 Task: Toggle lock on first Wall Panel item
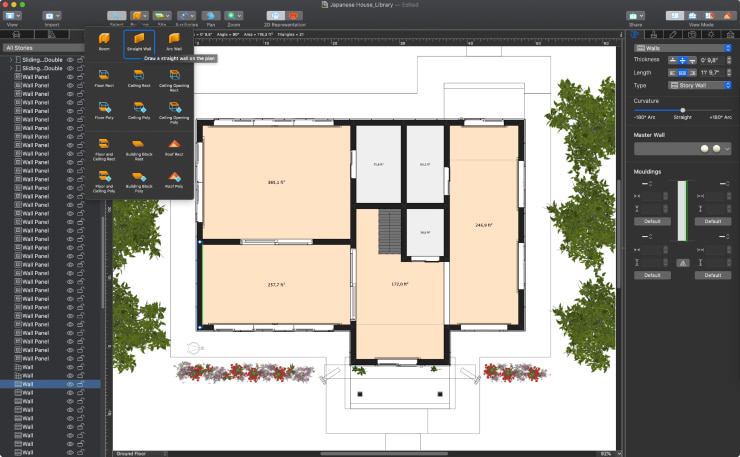pyautogui.click(x=80, y=77)
